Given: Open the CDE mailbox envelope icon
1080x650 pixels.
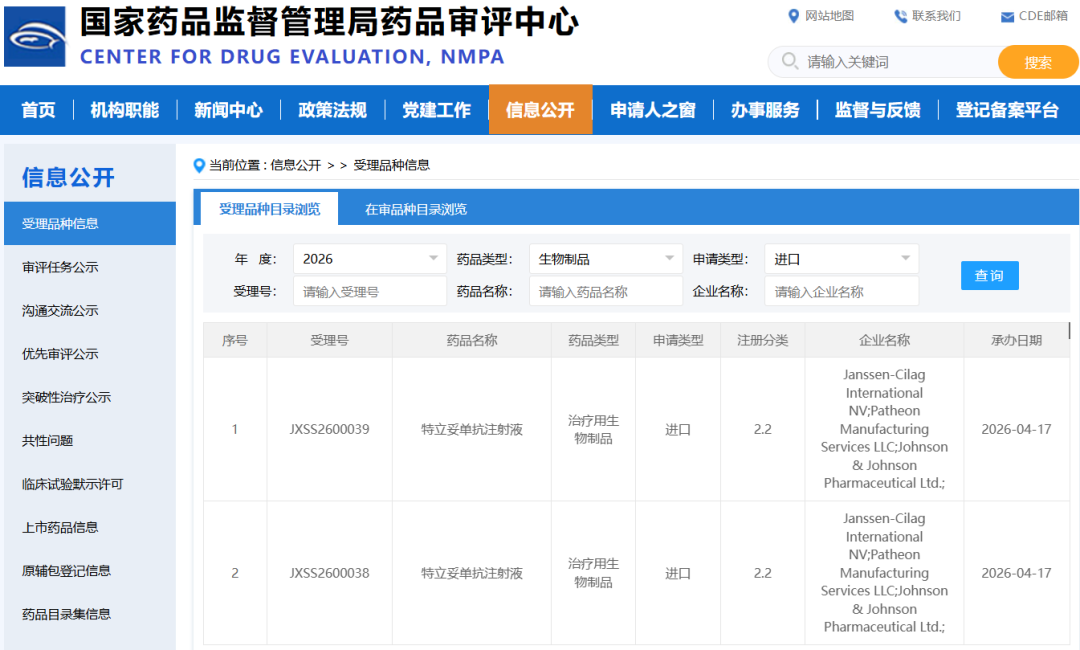Looking at the screenshot, I should [1007, 17].
